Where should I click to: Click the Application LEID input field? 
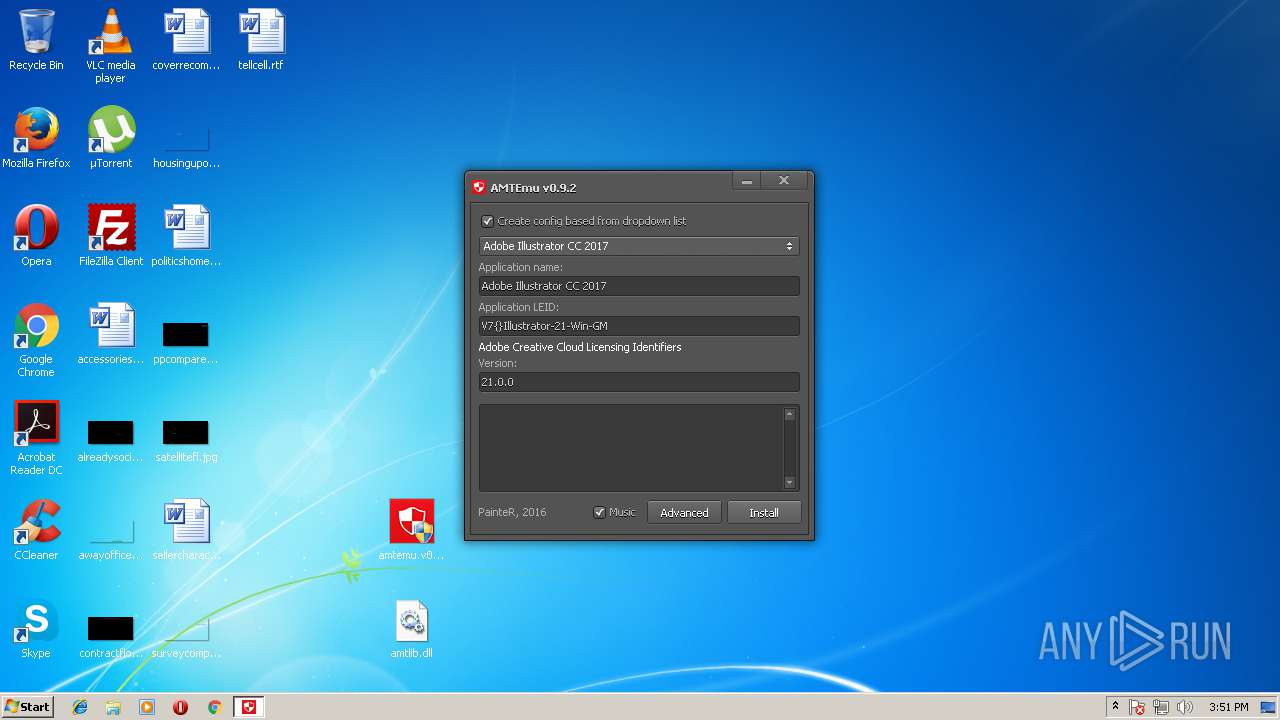[638, 326]
